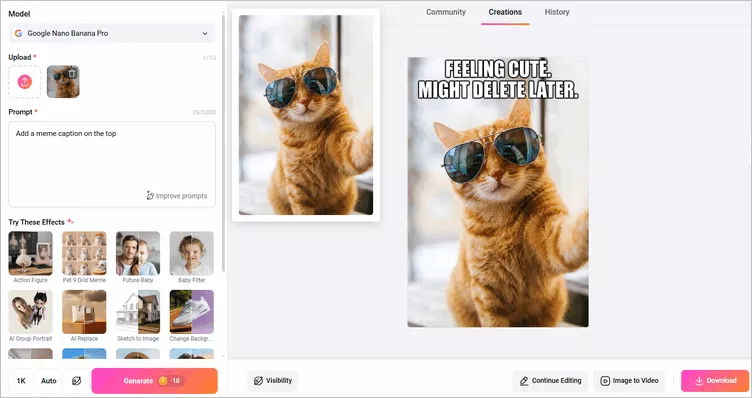This screenshot has width=752, height=398.
Task: Click the coin icon on Generate button
Action: (163, 381)
